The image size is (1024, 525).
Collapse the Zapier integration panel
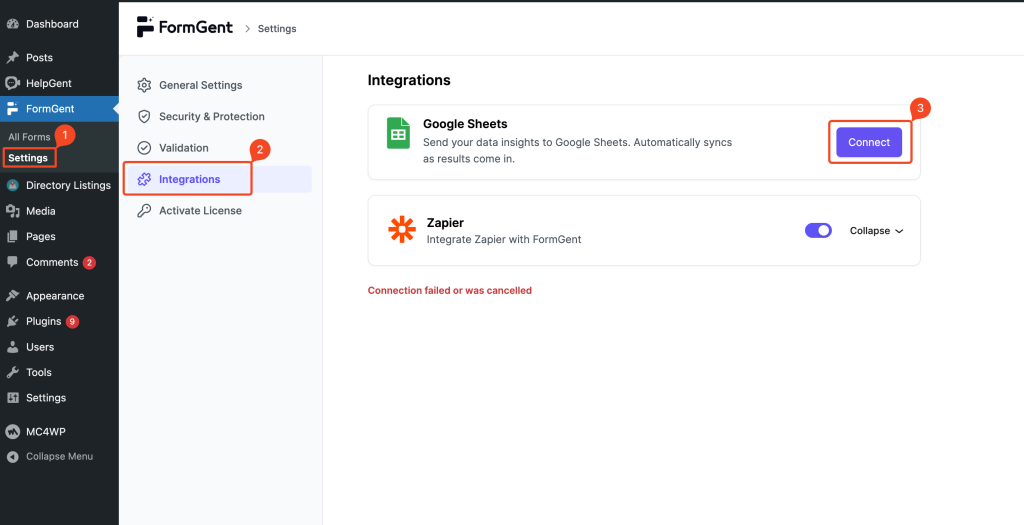click(x=876, y=231)
